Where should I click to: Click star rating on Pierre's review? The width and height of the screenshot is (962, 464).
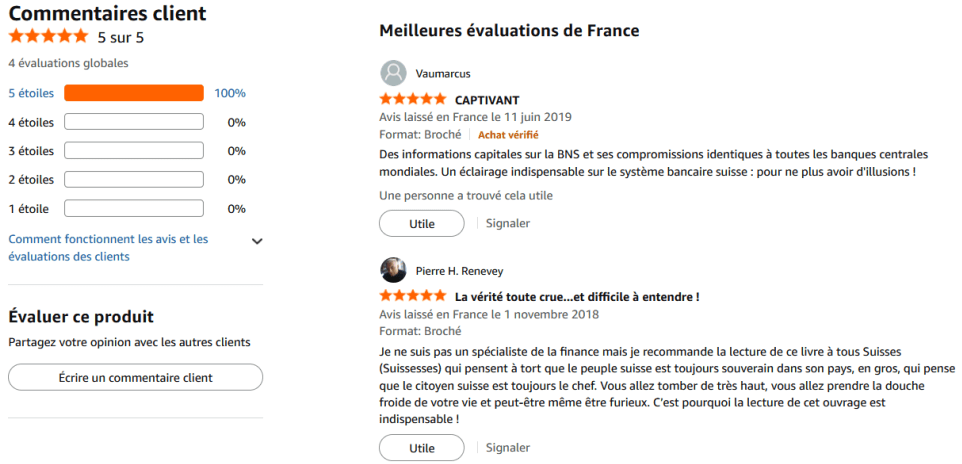(x=413, y=297)
